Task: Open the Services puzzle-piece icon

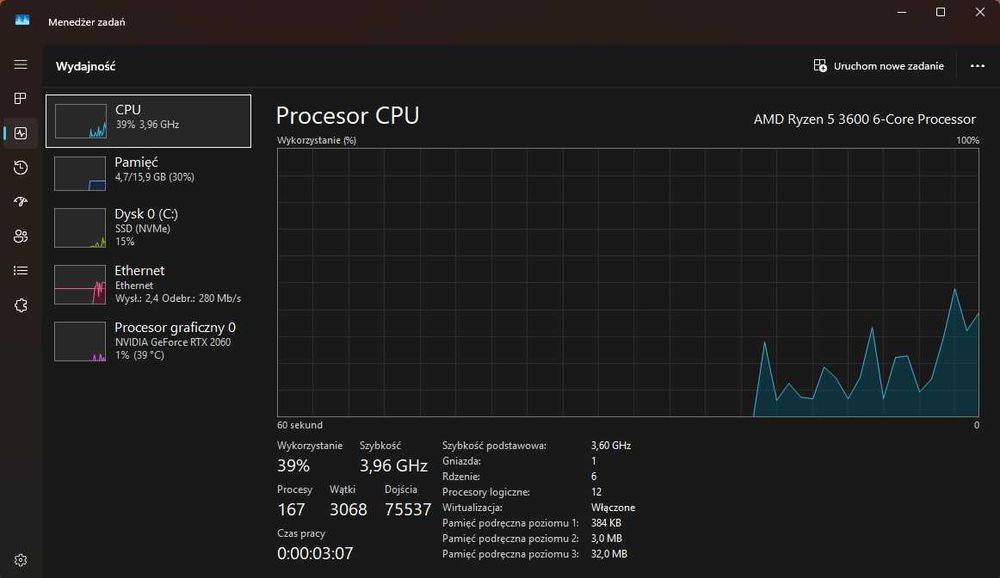Action: (x=20, y=305)
